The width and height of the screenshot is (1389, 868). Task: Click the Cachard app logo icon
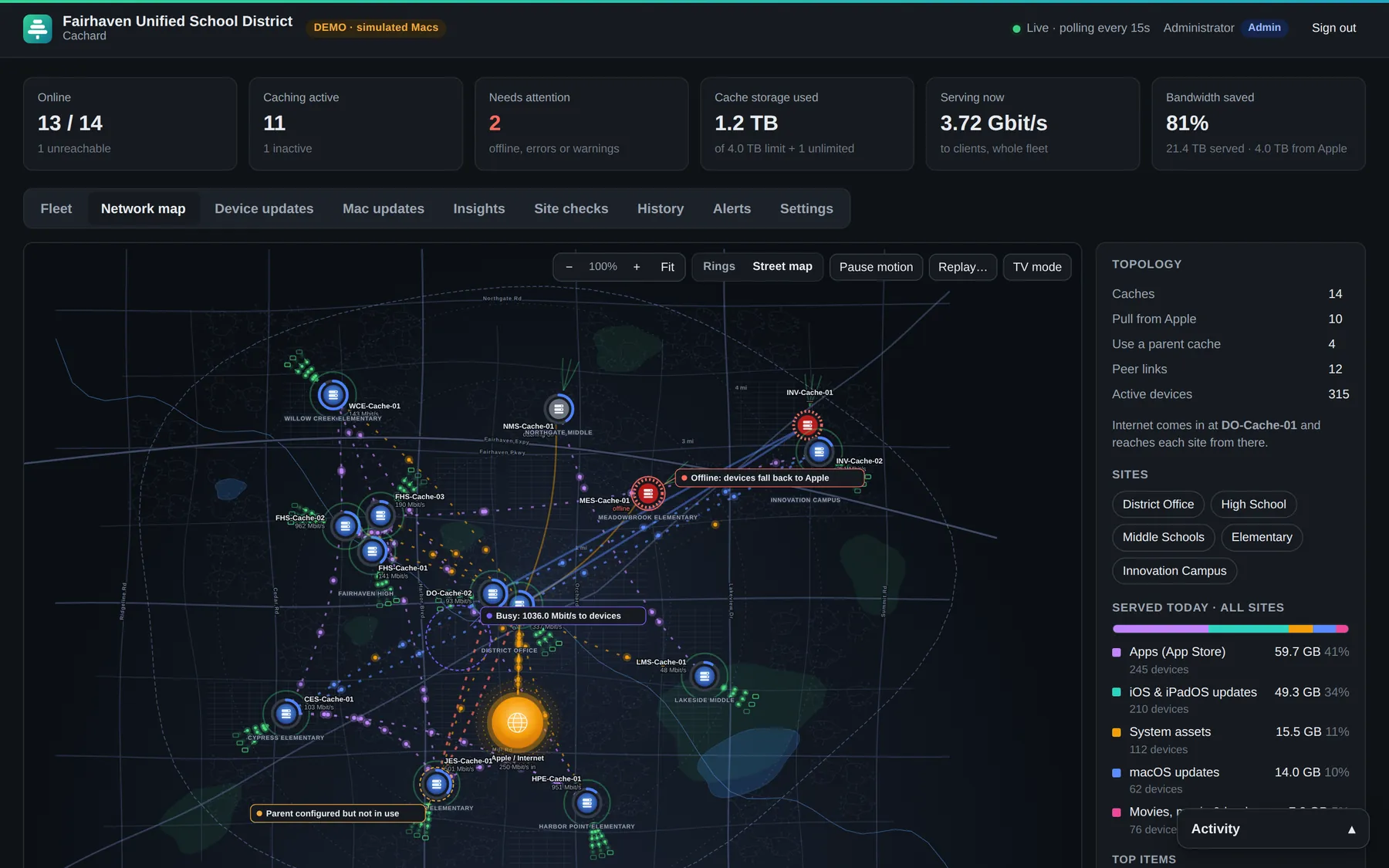tap(37, 29)
